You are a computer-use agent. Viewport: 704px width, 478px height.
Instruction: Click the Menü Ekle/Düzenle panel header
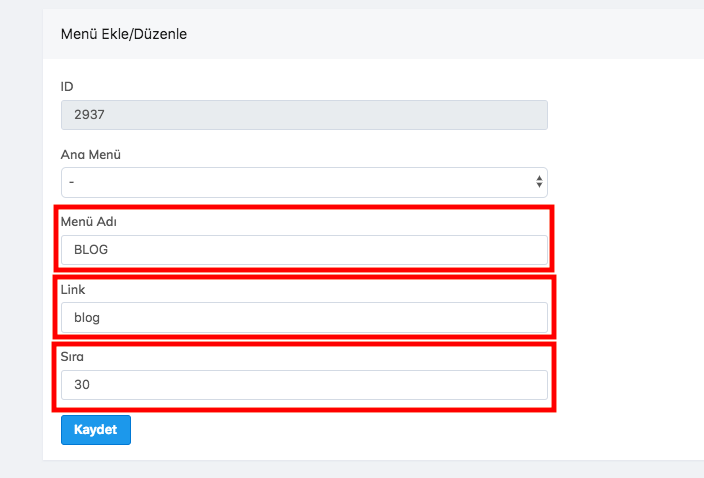coord(124,34)
